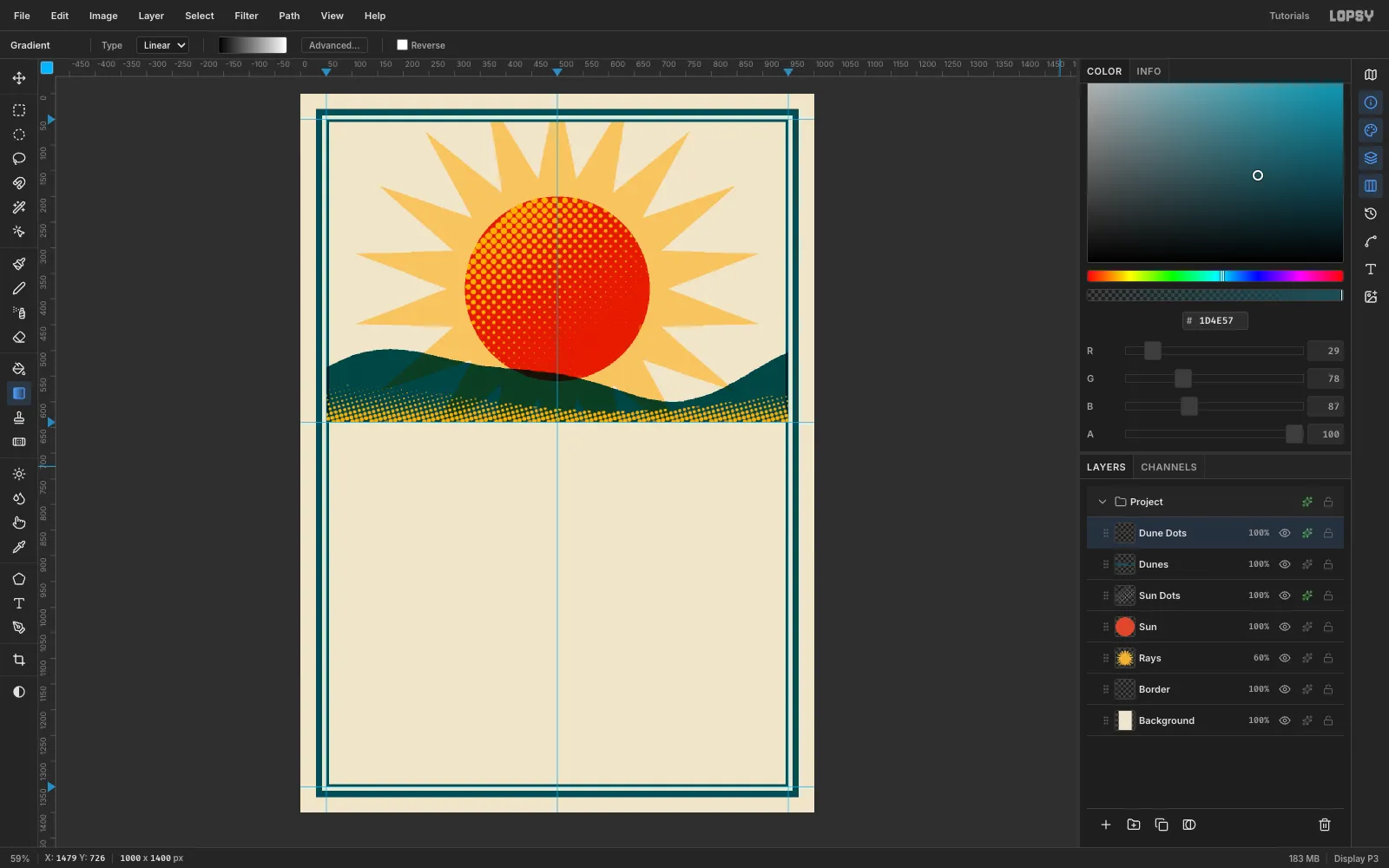Image resolution: width=1389 pixels, height=868 pixels.
Task: Hide the Dune Dots layer
Action: pos(1285,533)
